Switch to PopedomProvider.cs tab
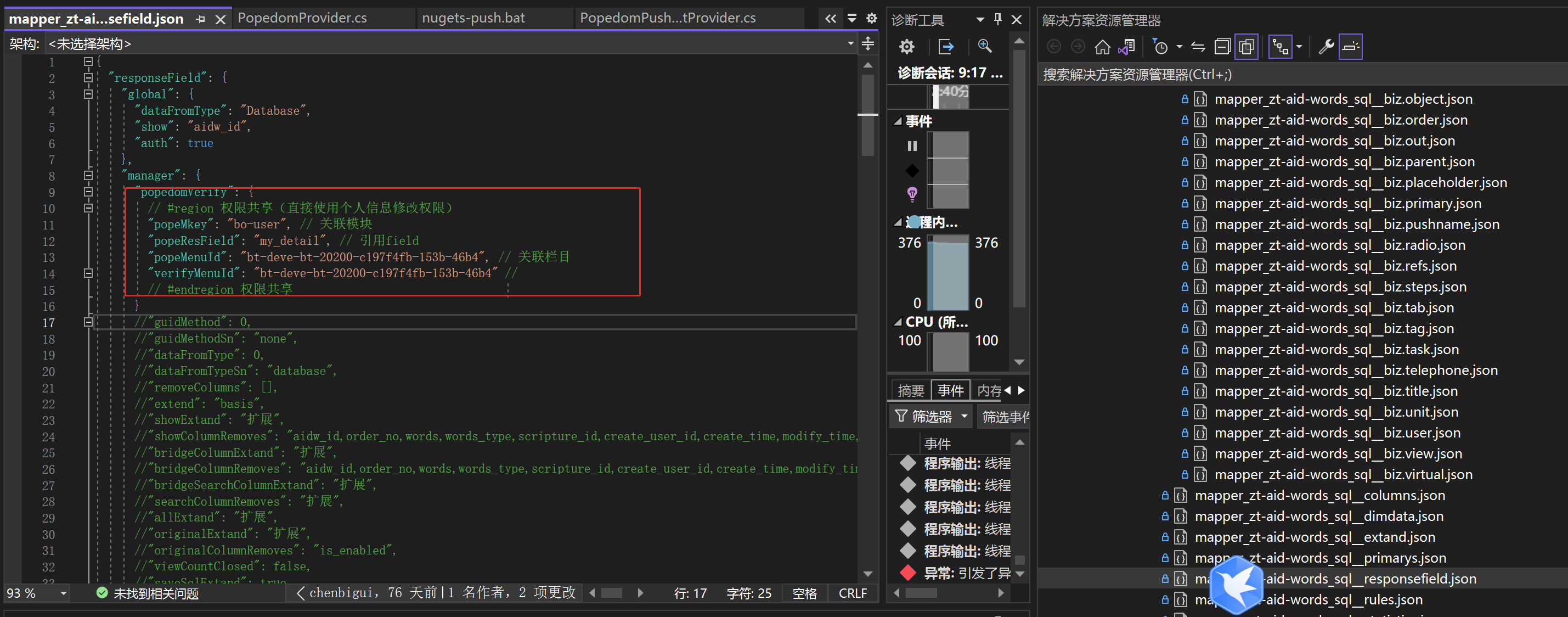This screenshot has width=1568, height=617. tap(302, 18)
